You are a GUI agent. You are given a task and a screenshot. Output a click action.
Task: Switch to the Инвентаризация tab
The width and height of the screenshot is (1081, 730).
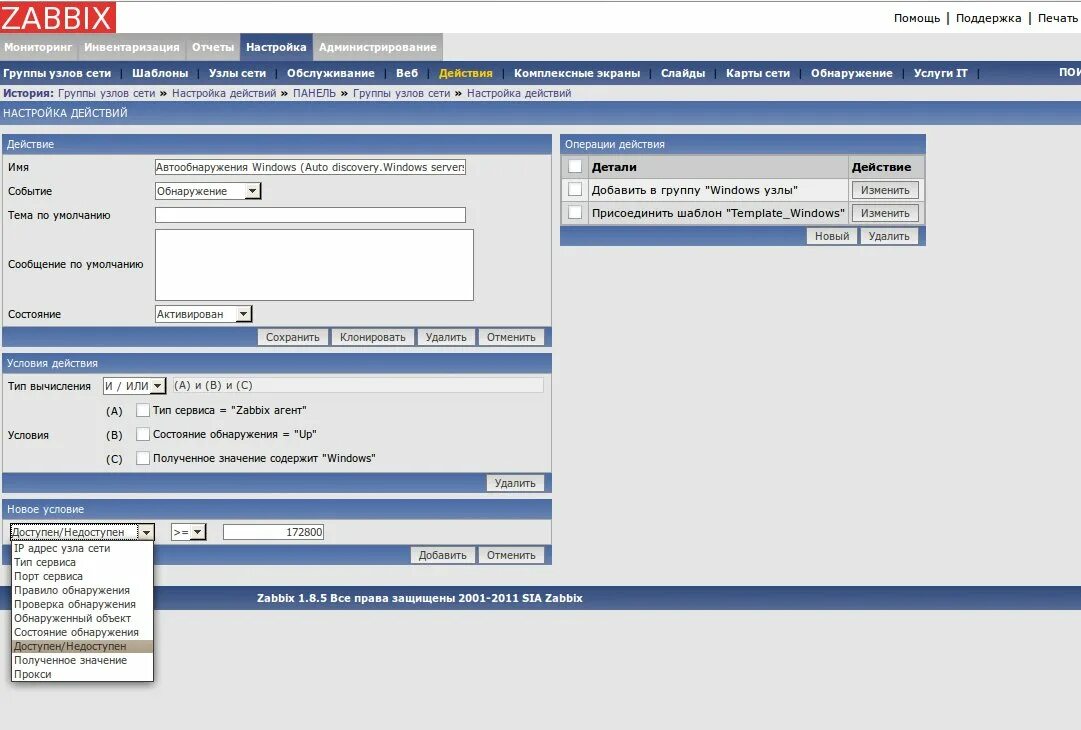[132, 47]
